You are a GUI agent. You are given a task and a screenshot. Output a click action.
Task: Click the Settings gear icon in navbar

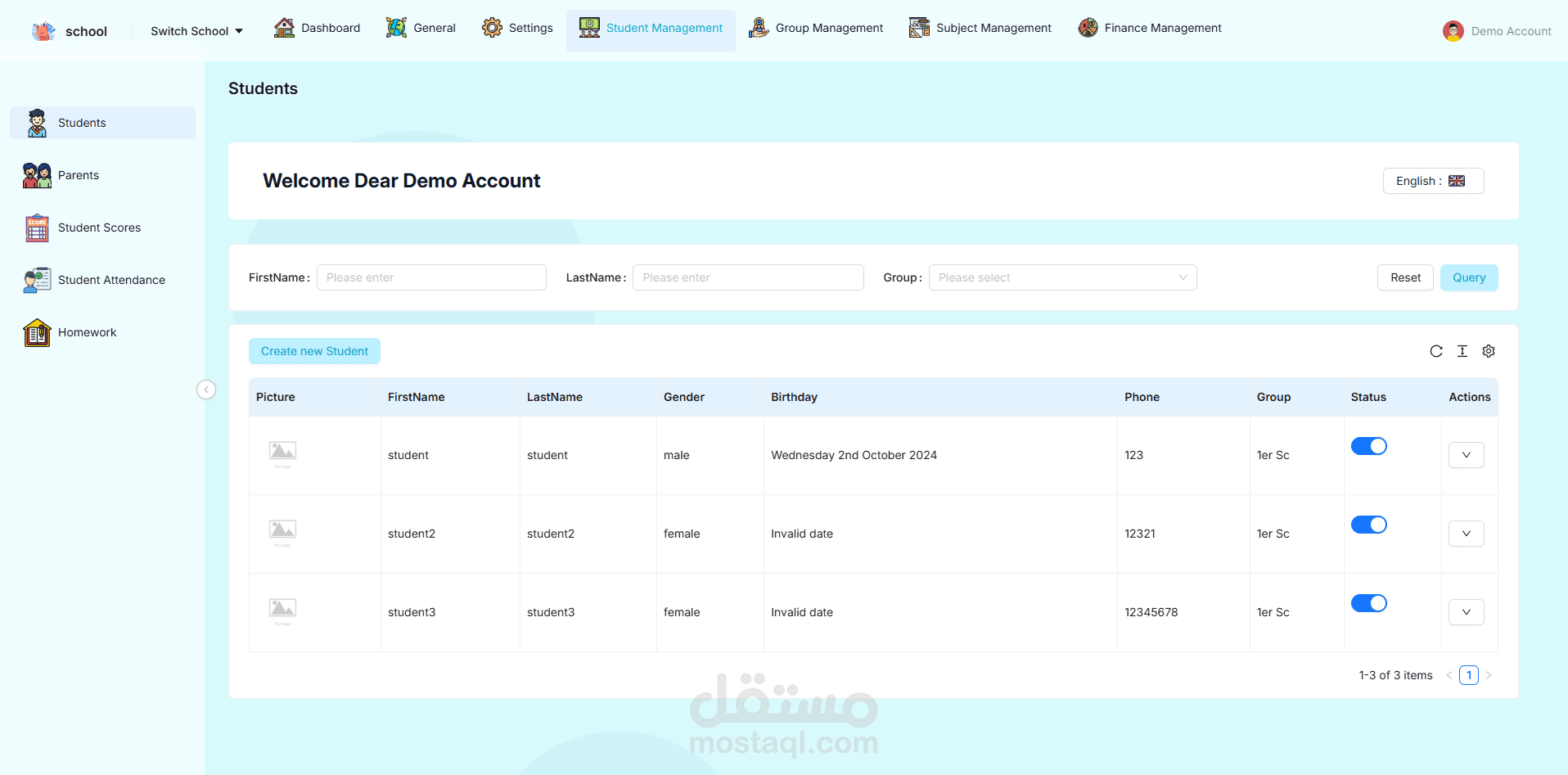tap(492, 28)
